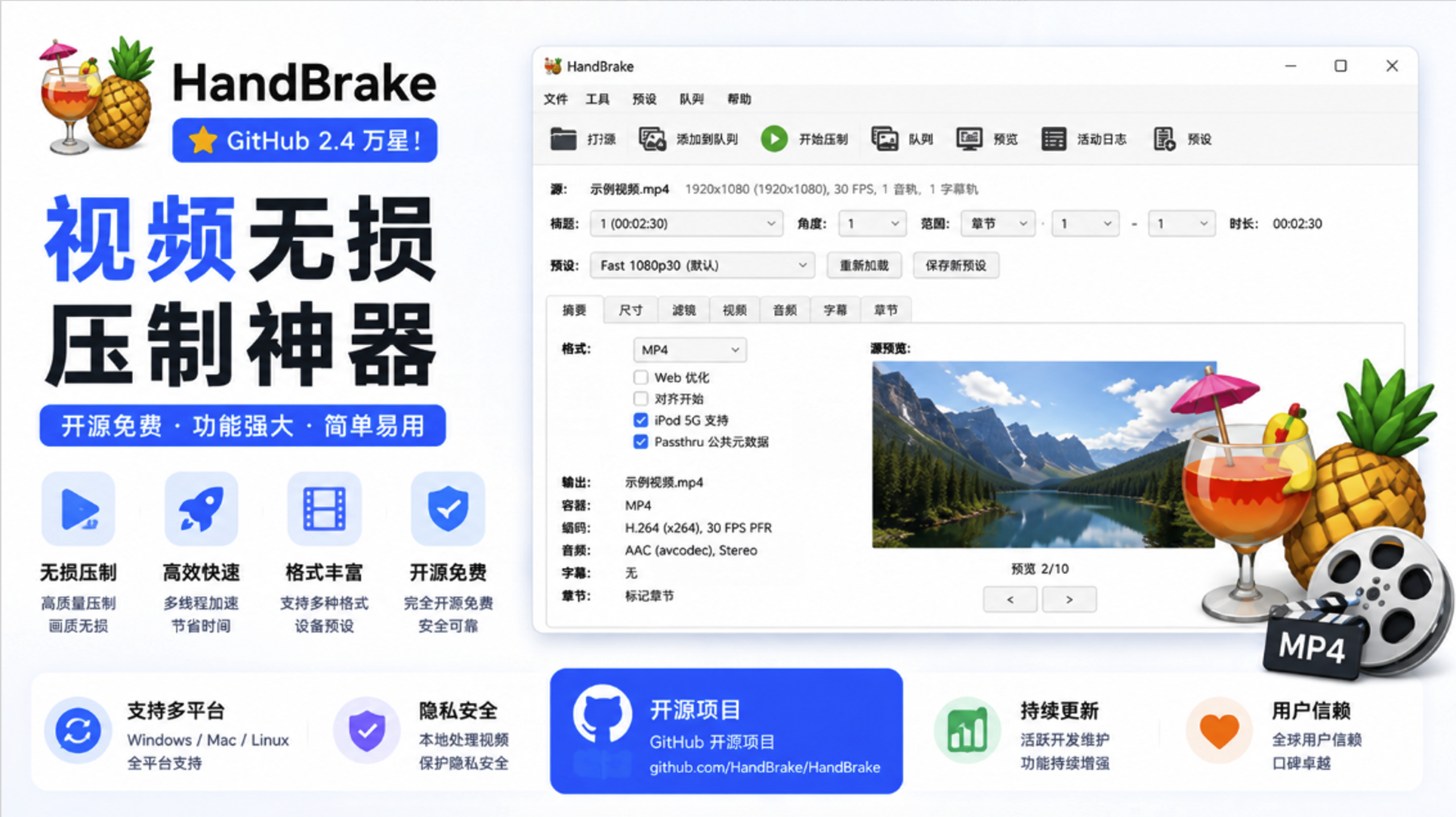1456x817 pixels.
Task: Click the H.264 (x264), 30 FPS PFR text
Action: tap(698, 528)
